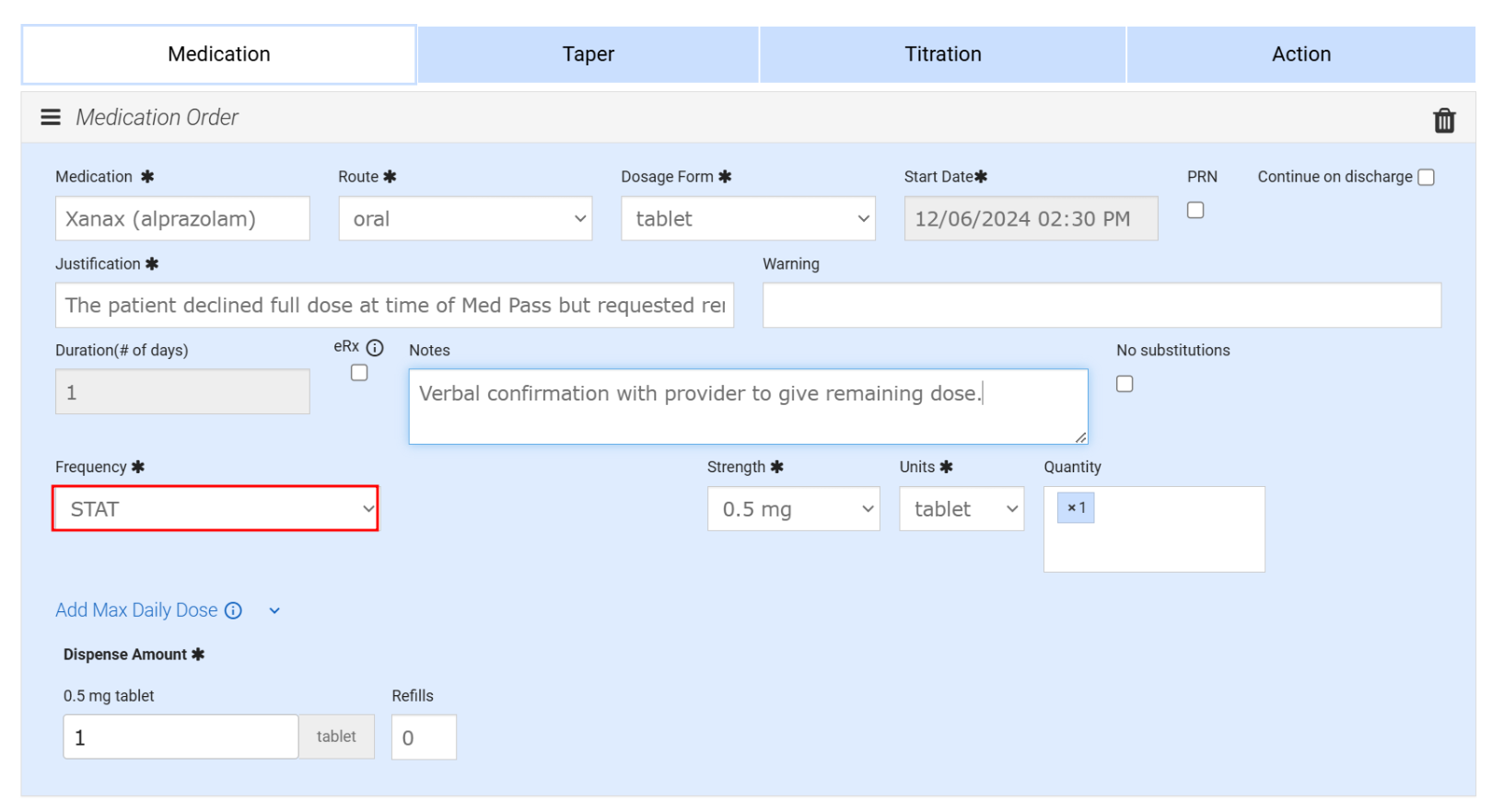Expand the Dosage Form dropdown
The width and height of the screenshot is (1492, 812).
pos(748,219)
